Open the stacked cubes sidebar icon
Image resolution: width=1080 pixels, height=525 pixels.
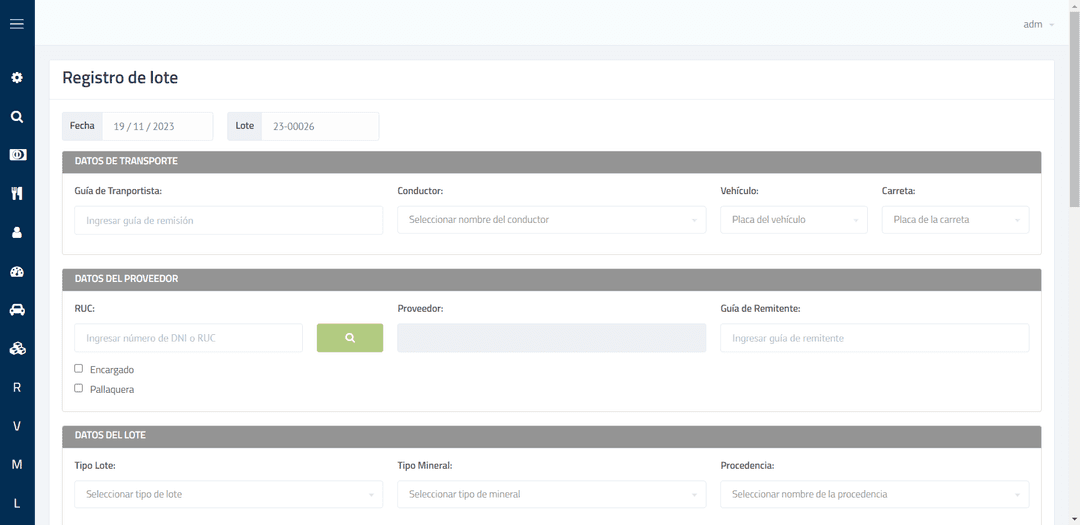[x=17, y=349]
